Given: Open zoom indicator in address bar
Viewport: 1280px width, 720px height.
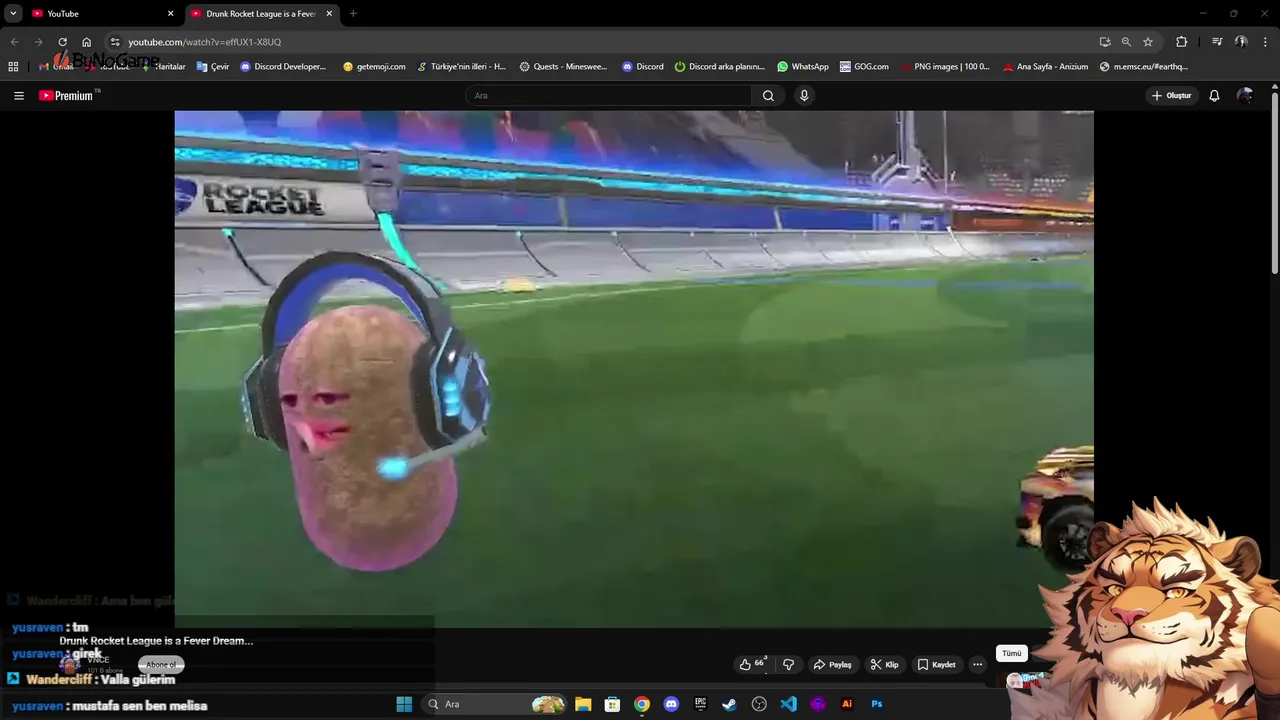Looking at the screenshot, I should (x=1126, y=42).
